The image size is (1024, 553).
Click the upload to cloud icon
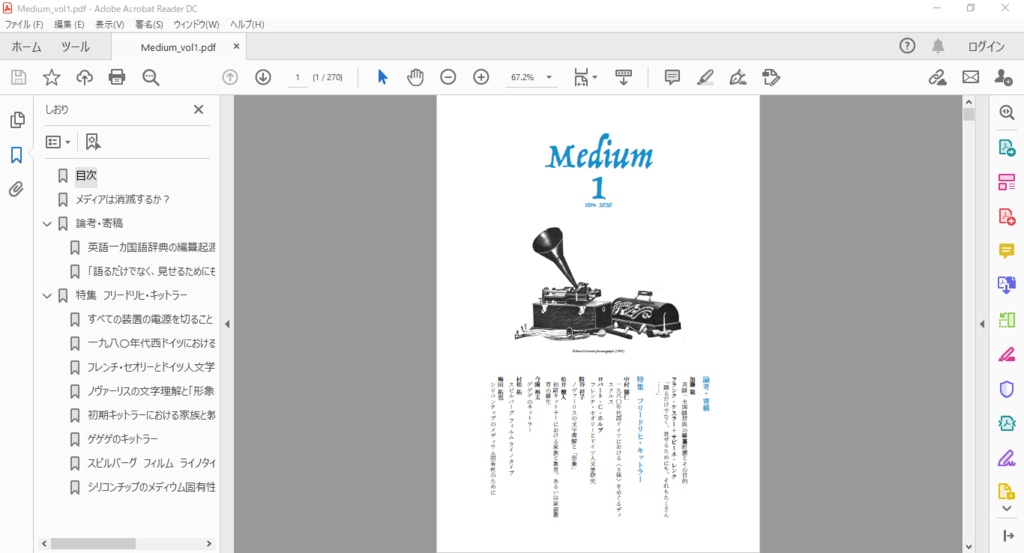84,77
